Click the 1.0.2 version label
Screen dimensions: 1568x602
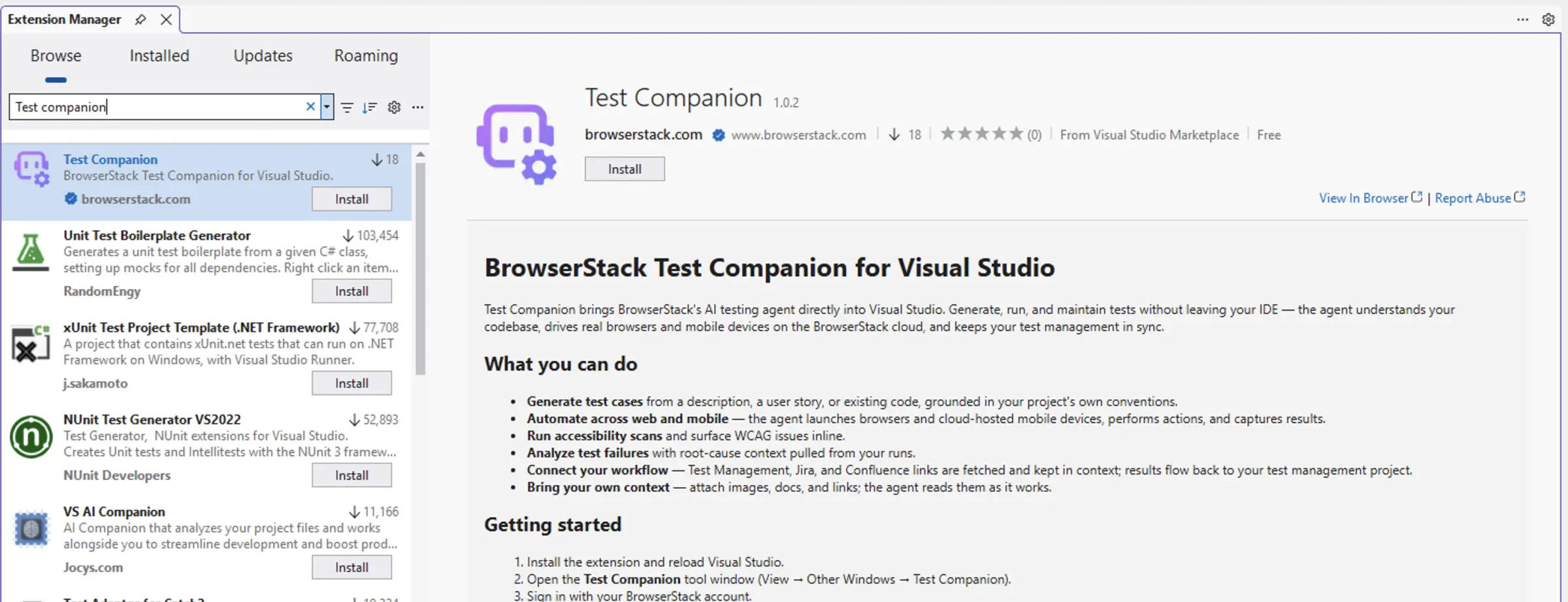786,103
